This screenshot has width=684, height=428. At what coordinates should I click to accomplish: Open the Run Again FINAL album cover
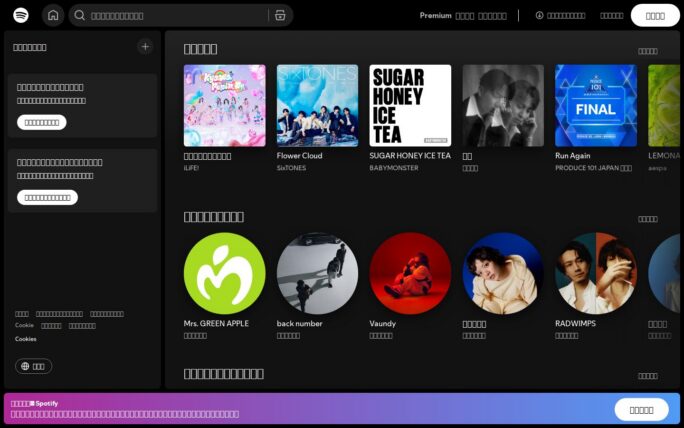pyautogui.click(x=596, y=106)
